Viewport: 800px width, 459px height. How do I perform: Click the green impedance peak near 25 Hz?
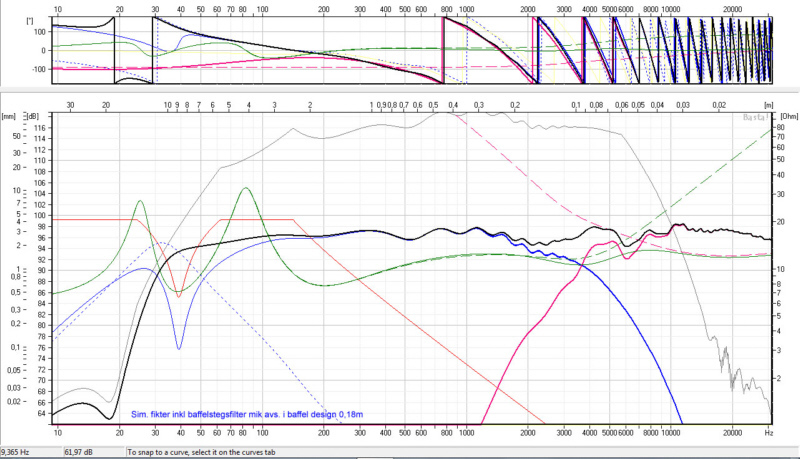[x=139, y=201]
